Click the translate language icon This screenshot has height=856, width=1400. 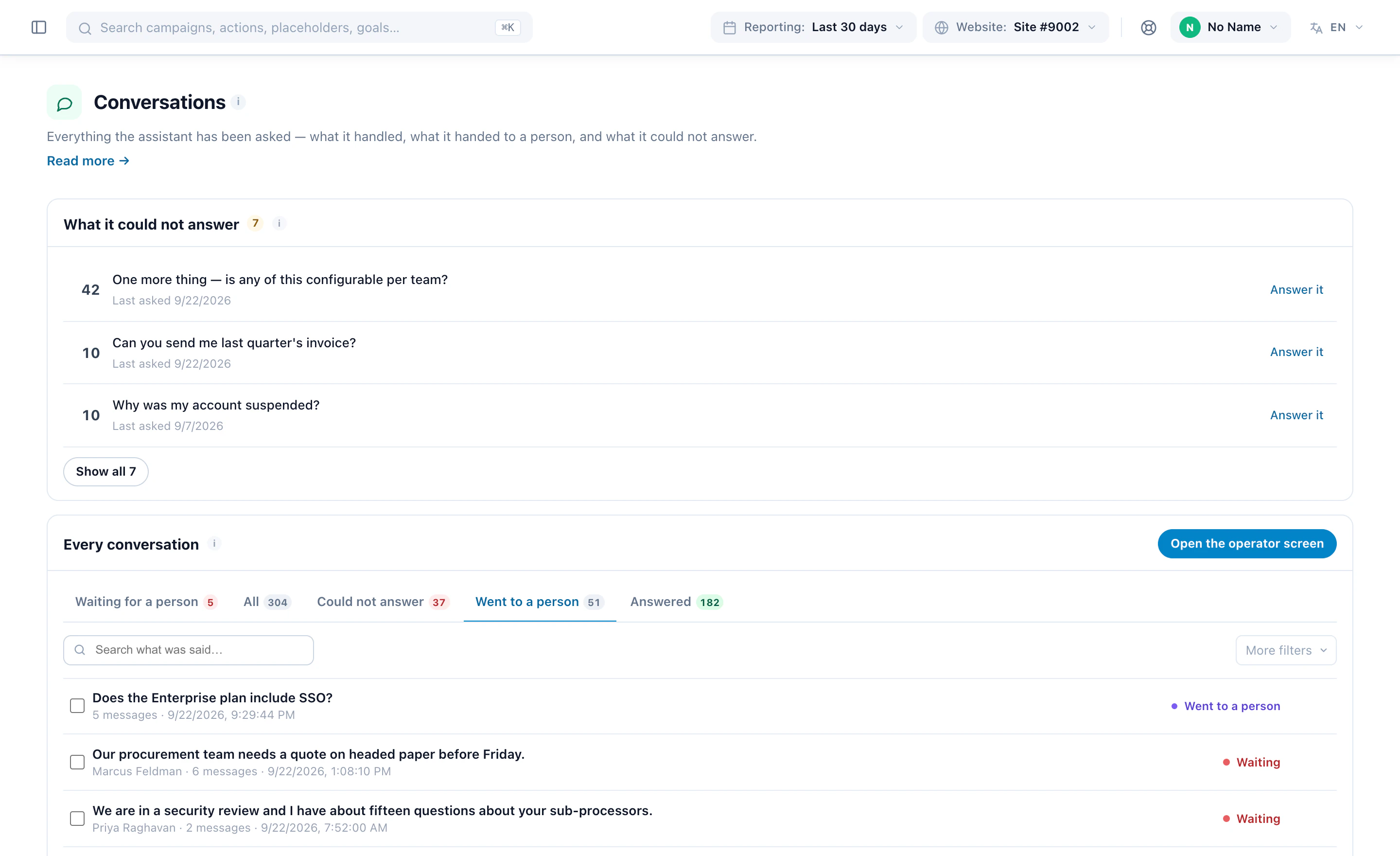[1316, 27]
